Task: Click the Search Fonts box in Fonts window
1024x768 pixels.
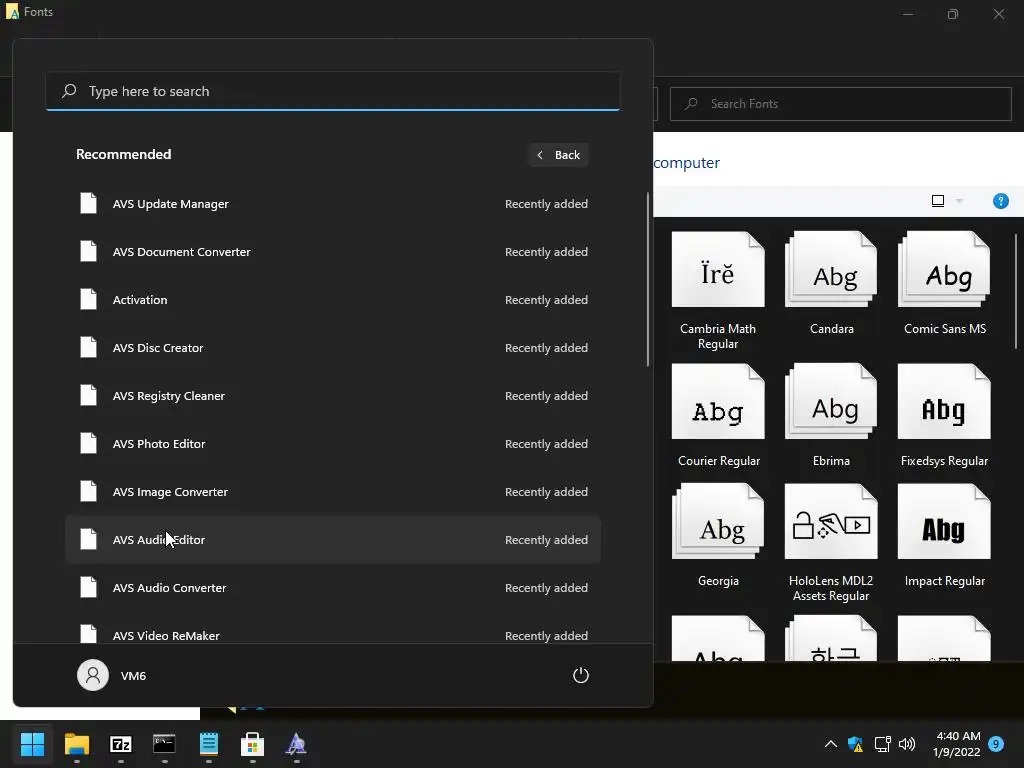Action: click(840, 104)
